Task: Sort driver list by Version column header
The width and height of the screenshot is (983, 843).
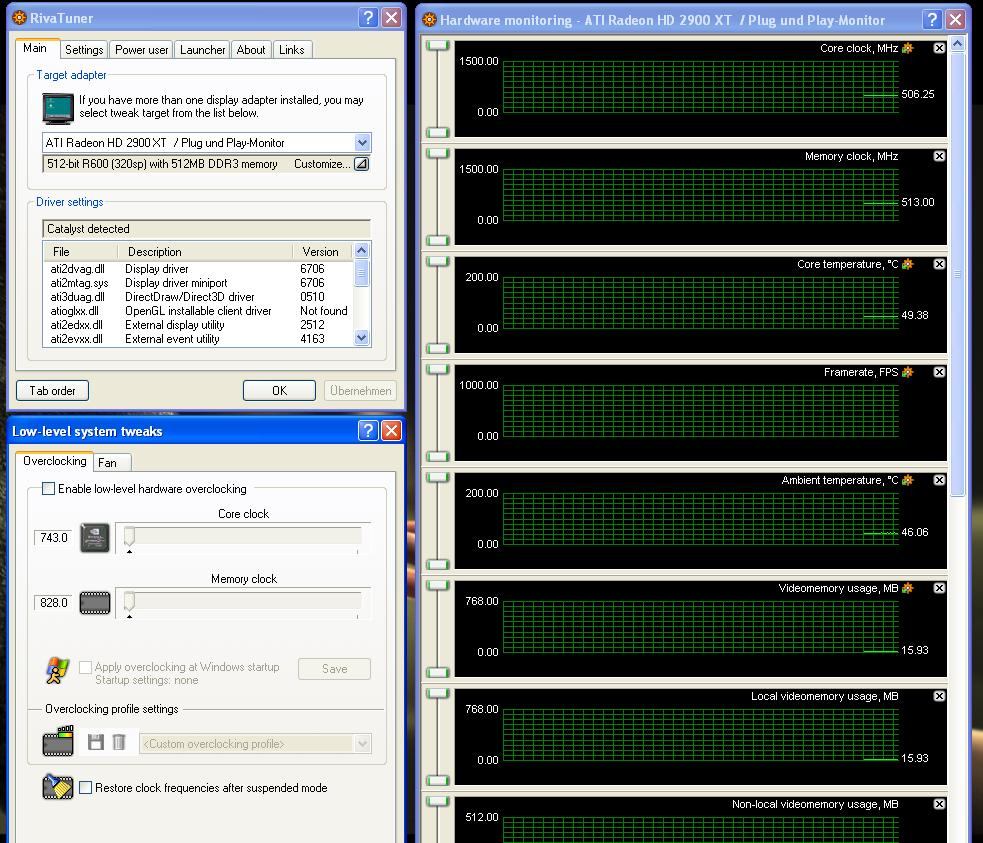Action: tap(323, 252)
